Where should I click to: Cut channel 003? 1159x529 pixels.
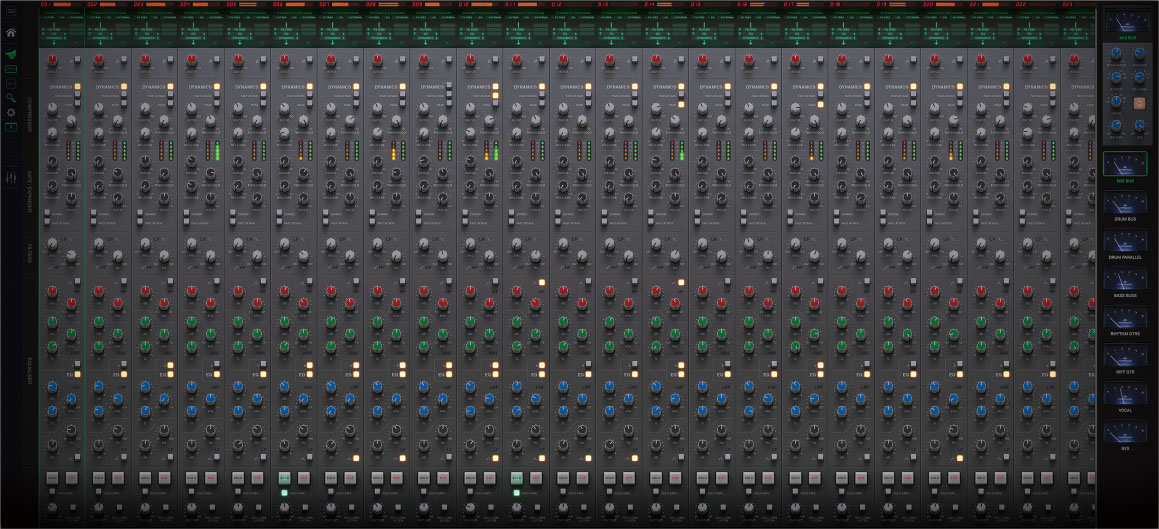164,478
